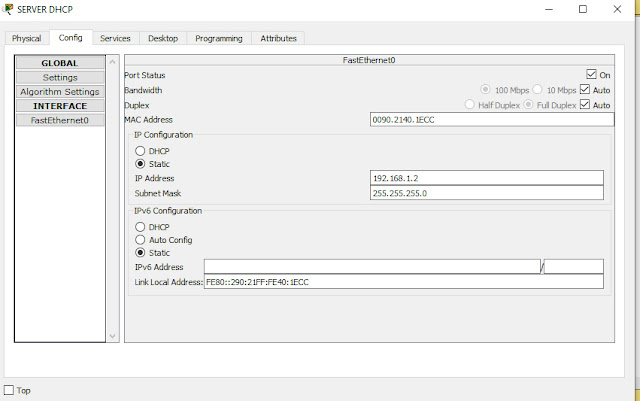Click the IPv6 Address input field
The width and height of the screenshot is (640, 401).
coord(372,267)
